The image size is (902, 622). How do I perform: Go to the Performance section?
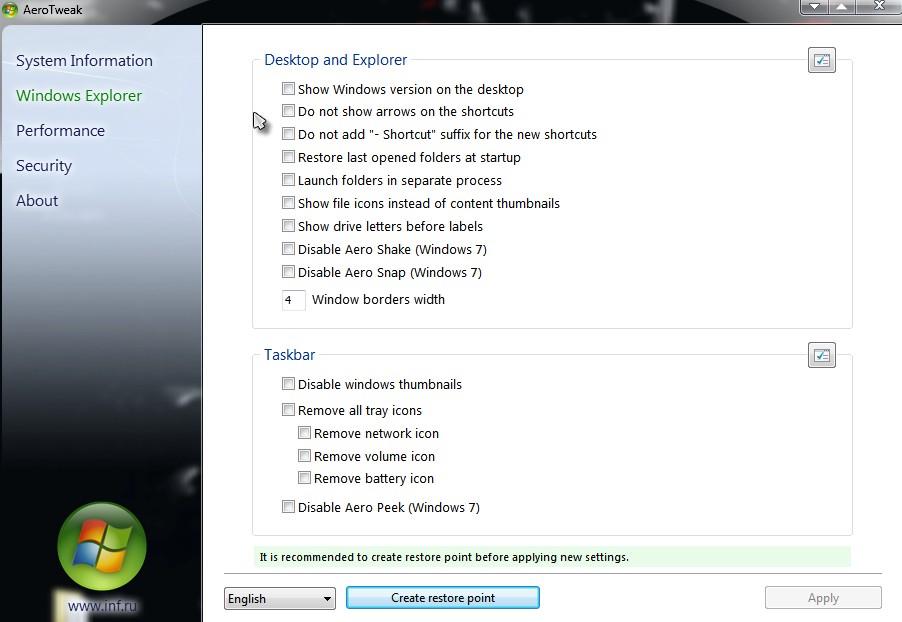tap(60, 131)
